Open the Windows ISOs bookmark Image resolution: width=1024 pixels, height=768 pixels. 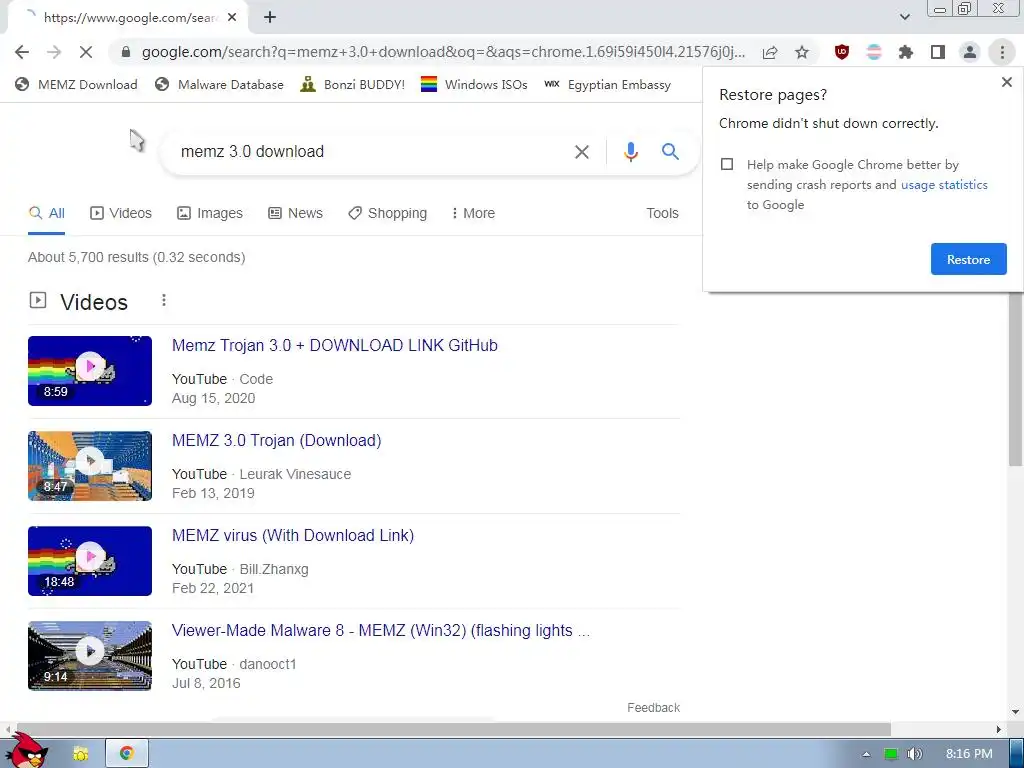(x=474, y=84)
